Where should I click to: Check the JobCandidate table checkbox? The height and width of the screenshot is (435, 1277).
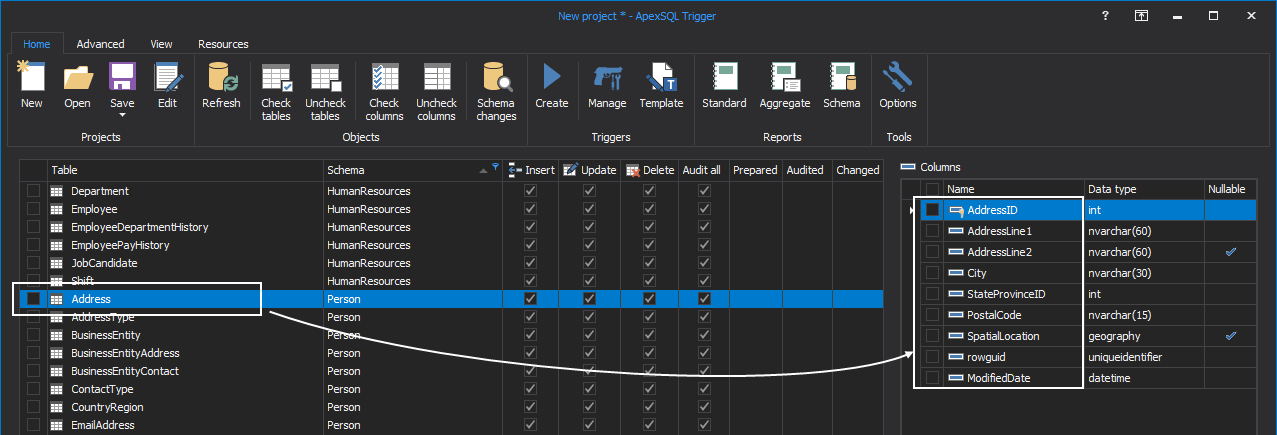[x=34, y=263]
